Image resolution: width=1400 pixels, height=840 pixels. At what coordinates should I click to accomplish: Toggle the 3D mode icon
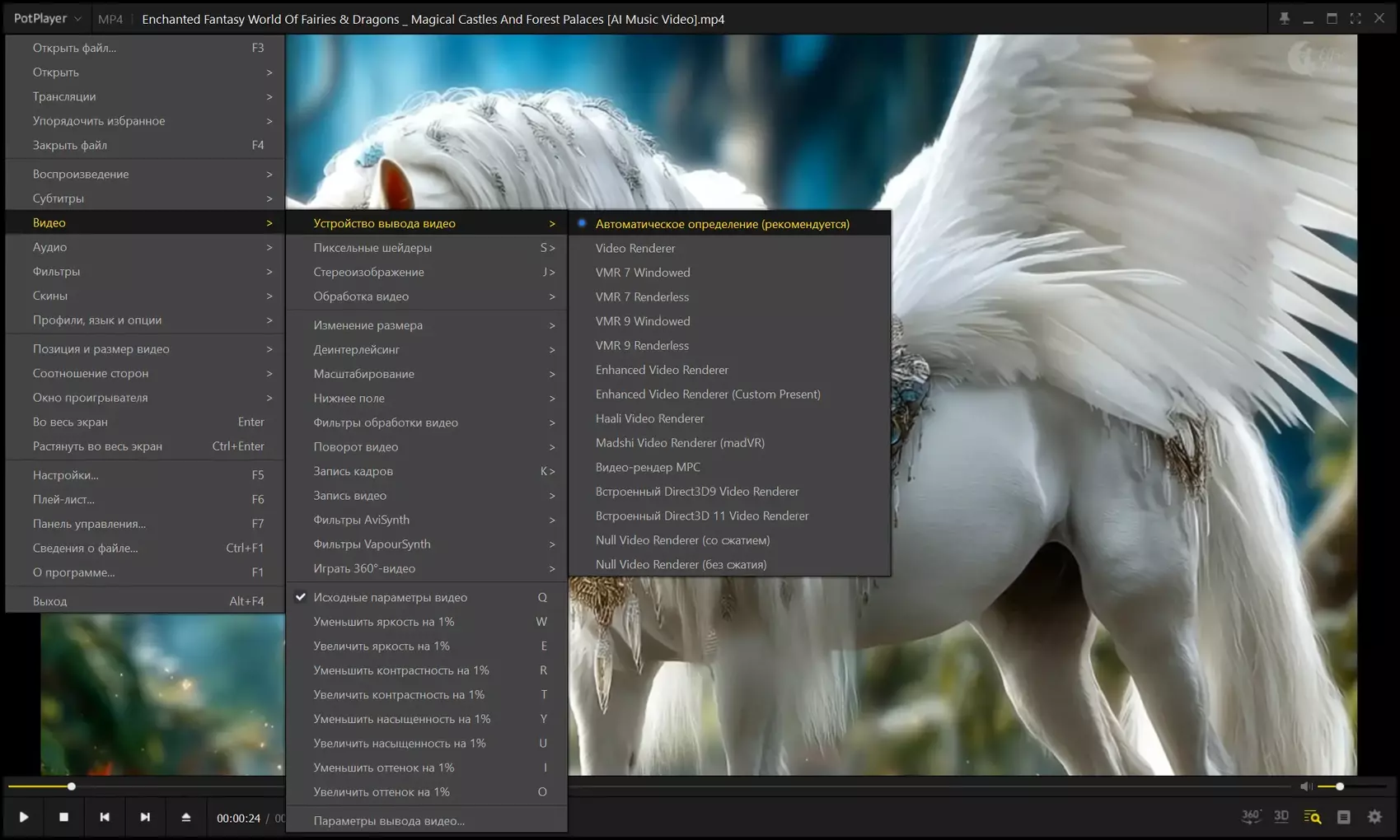(x=1281, y=816)
